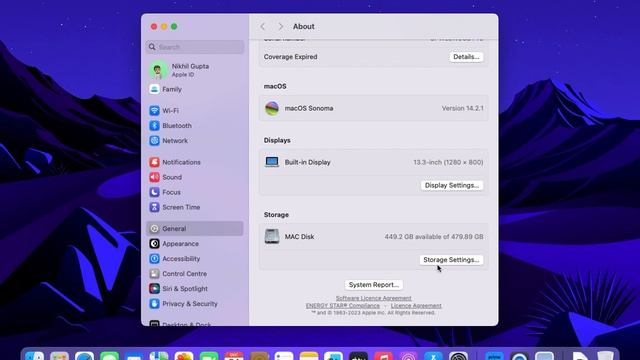Screen dimensions: 640x360
Task: Click the Coverage Expired label
Action: (290, 57)
